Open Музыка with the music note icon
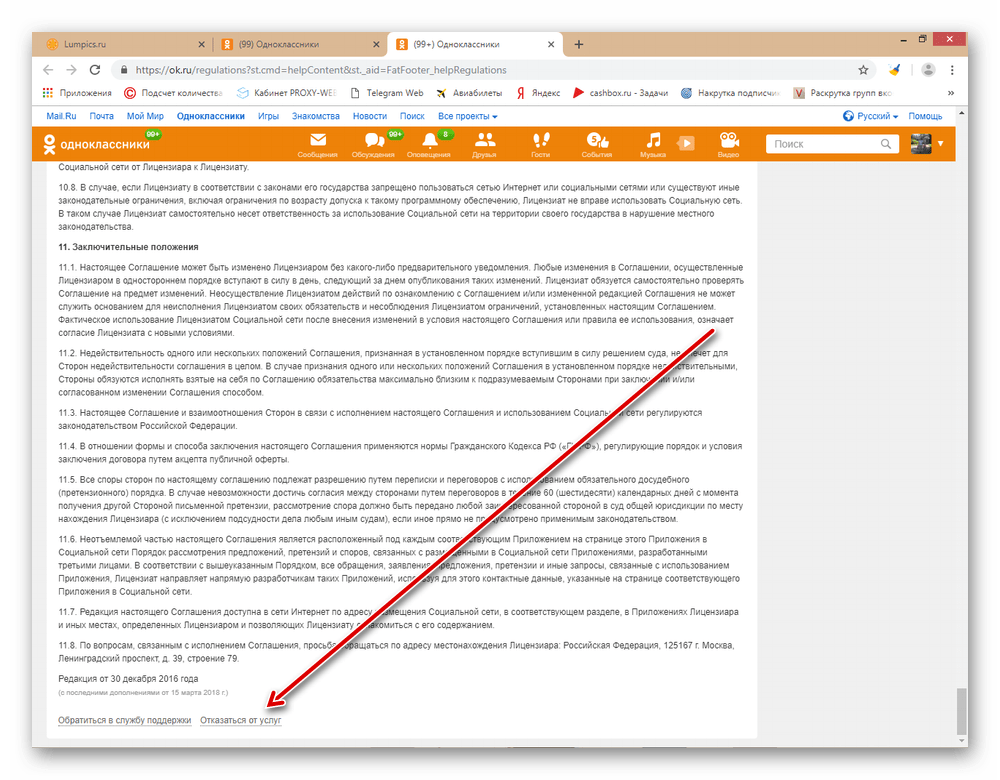Screen dimensions: 1000x780 click(x=652, y=143)
